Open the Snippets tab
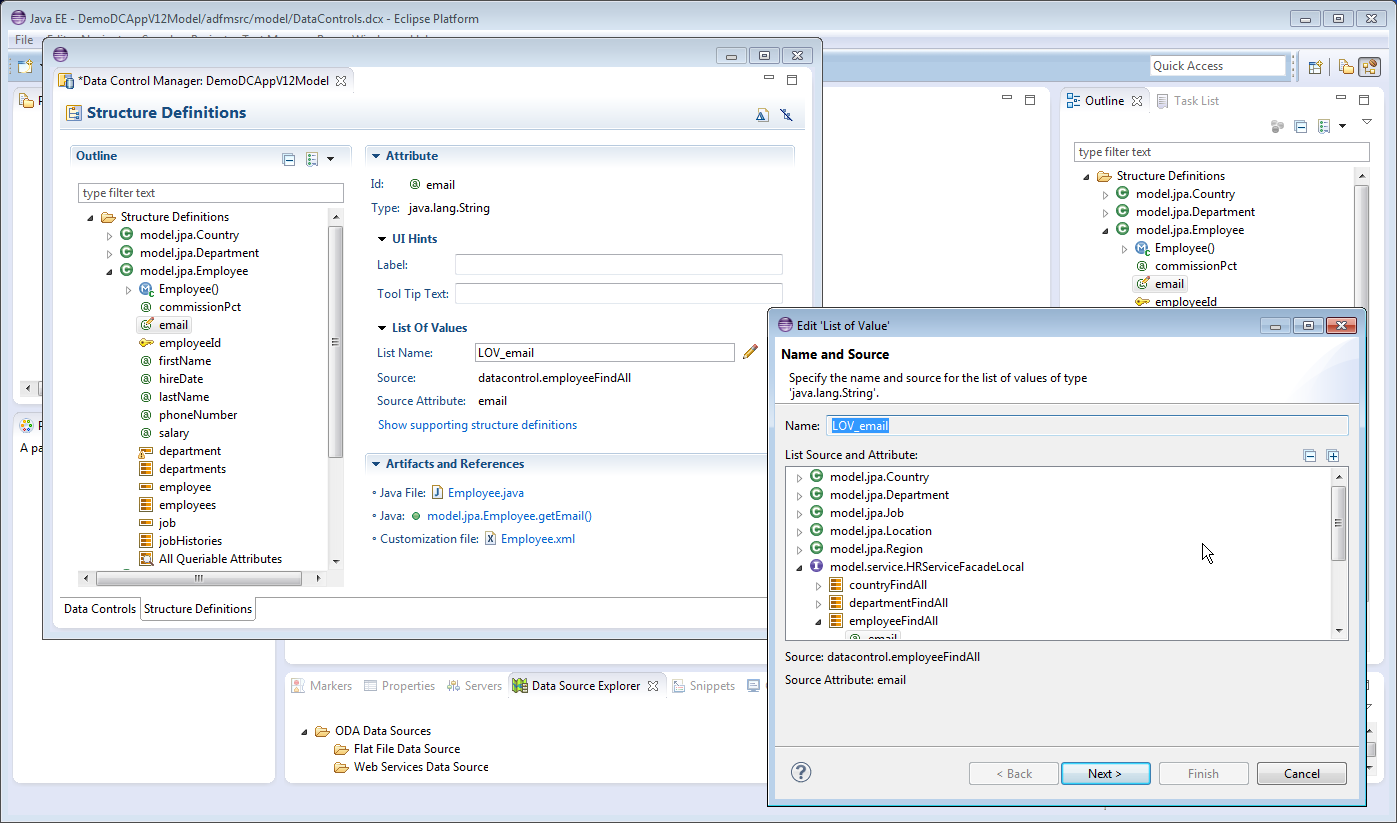The width and height of the screenshot is (1397, 823). (703, 686)
